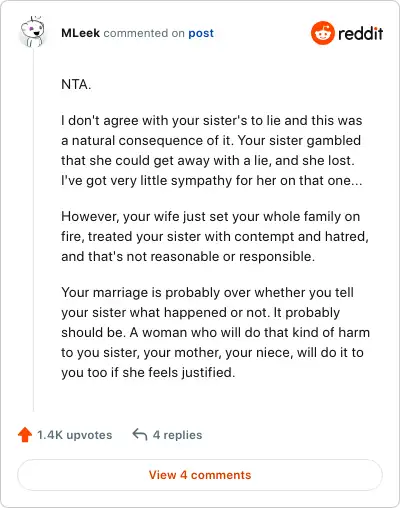Select the line starting "I don't agree"
This screenshot has width=400, height=508.
[212, 120]
